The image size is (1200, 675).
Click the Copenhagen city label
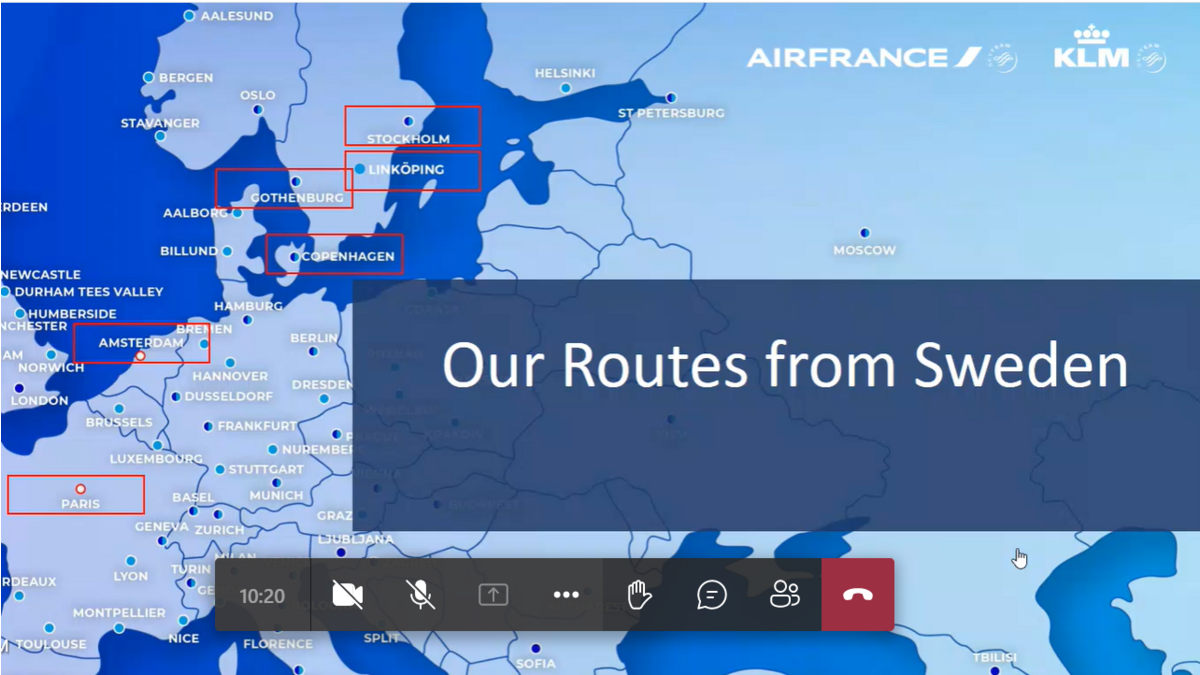[x=348, y=257]
